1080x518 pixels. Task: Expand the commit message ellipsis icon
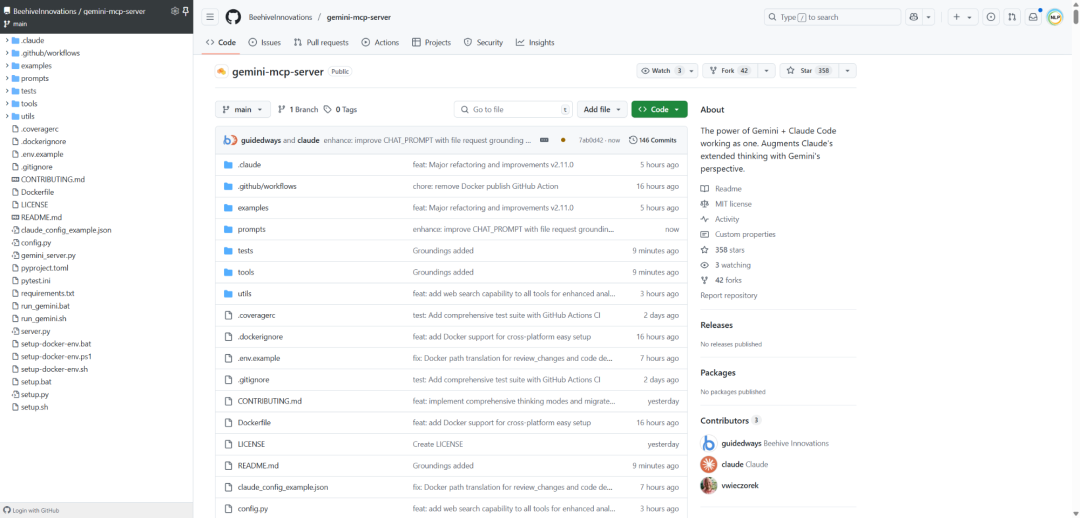(x=544, y=140)
